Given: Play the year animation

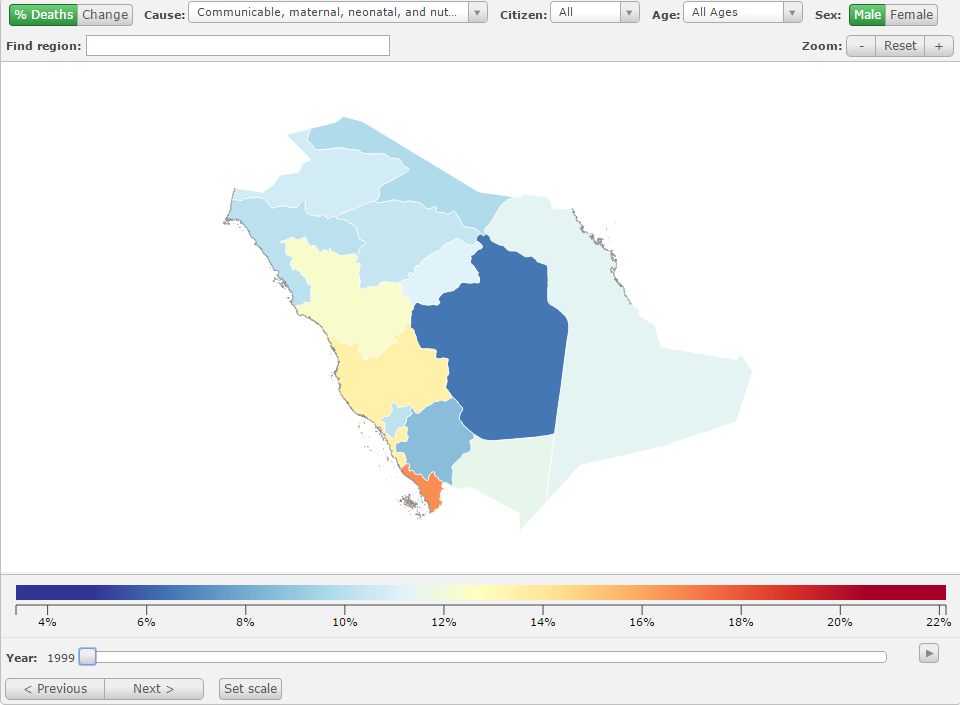Looking at the screenshot, I should [929, 653].
